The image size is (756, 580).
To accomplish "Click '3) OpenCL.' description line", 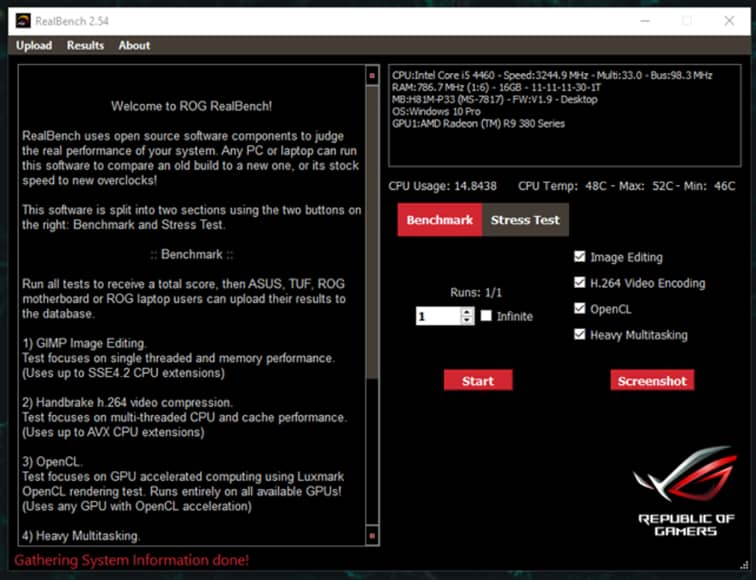I will (52, 462).
